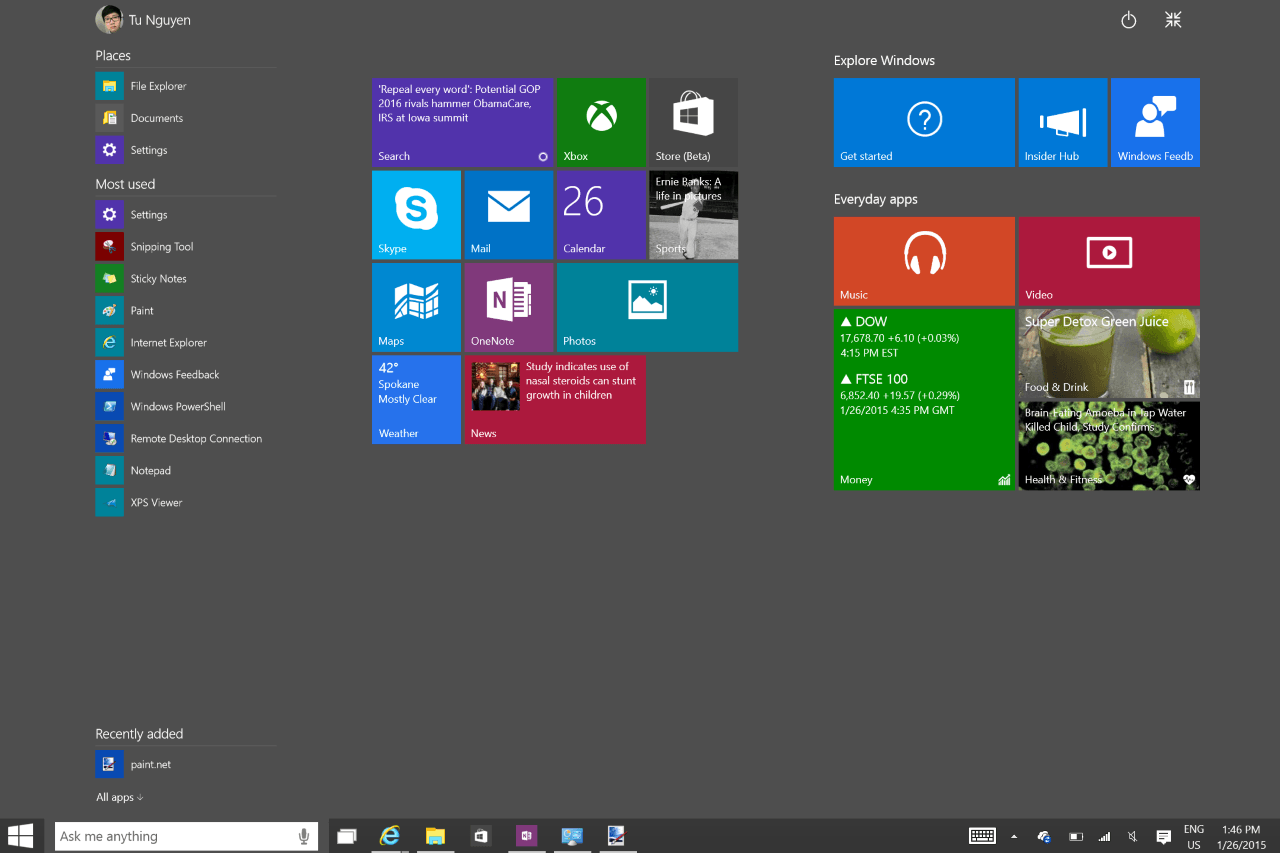Open the power options button
The image size is (1280, 853).
coord(1128,19)
